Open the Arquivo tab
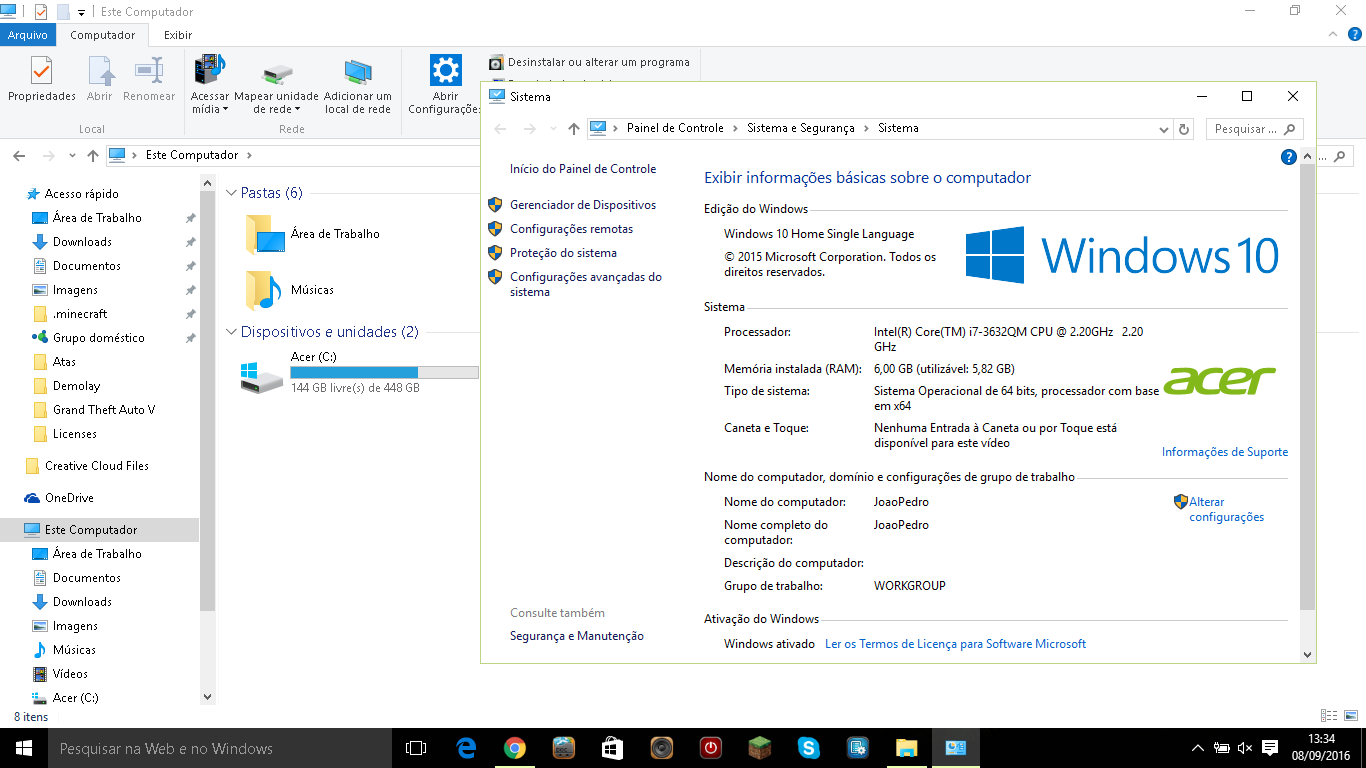 (28, 35)
